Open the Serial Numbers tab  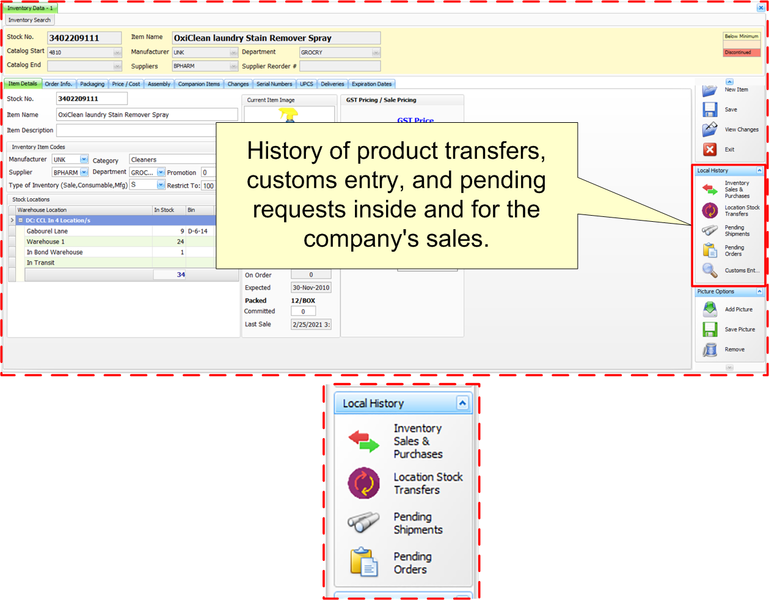[x=274, y=84]
